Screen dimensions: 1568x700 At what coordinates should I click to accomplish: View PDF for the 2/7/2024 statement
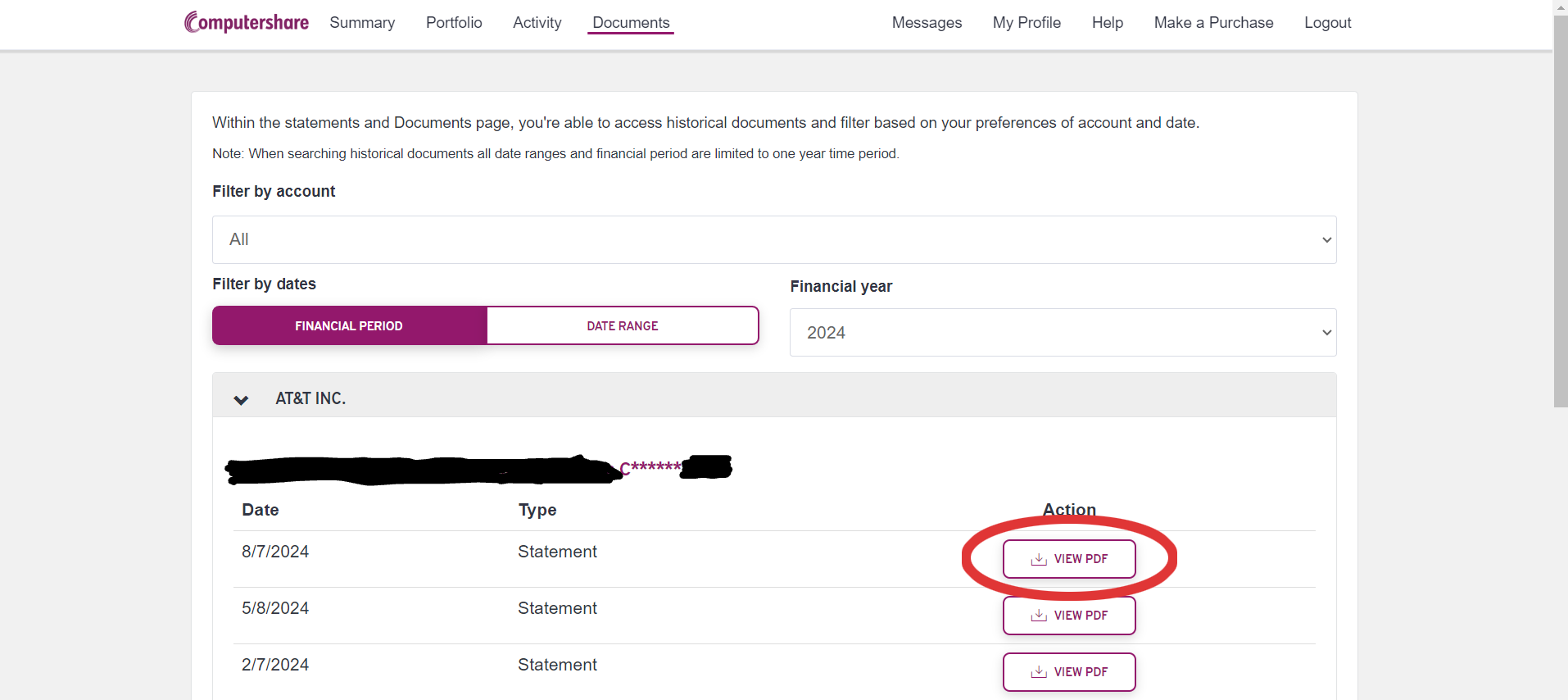pyautogui.click(x=1069, y=672)
